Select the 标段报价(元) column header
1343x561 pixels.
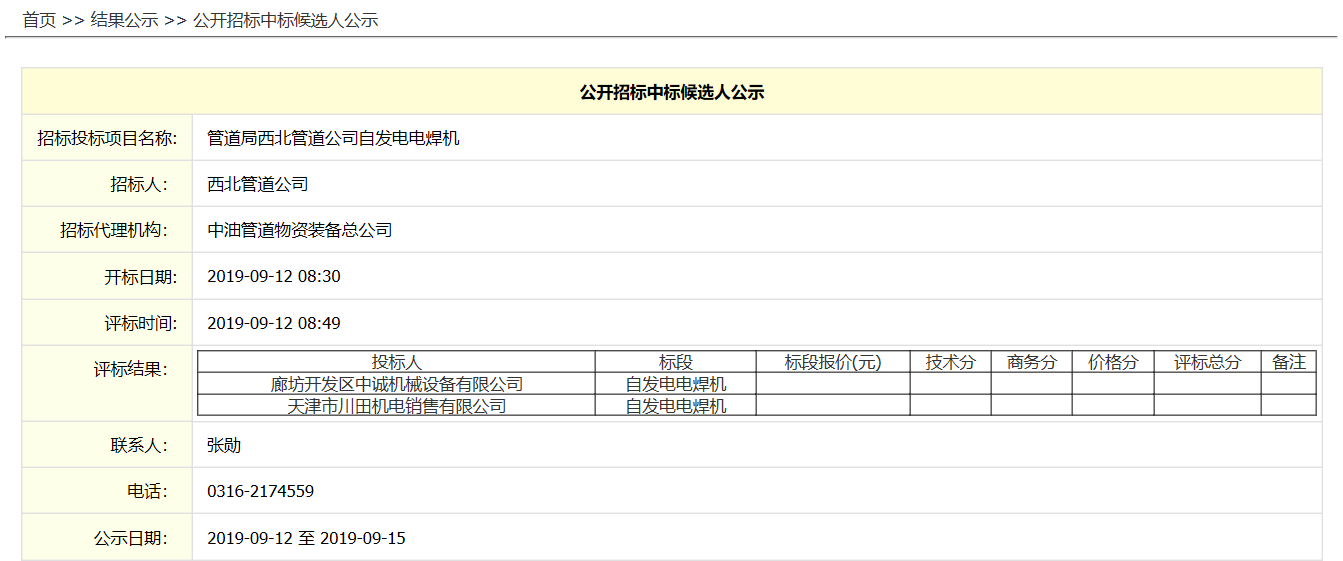click(x=833, y=362)
